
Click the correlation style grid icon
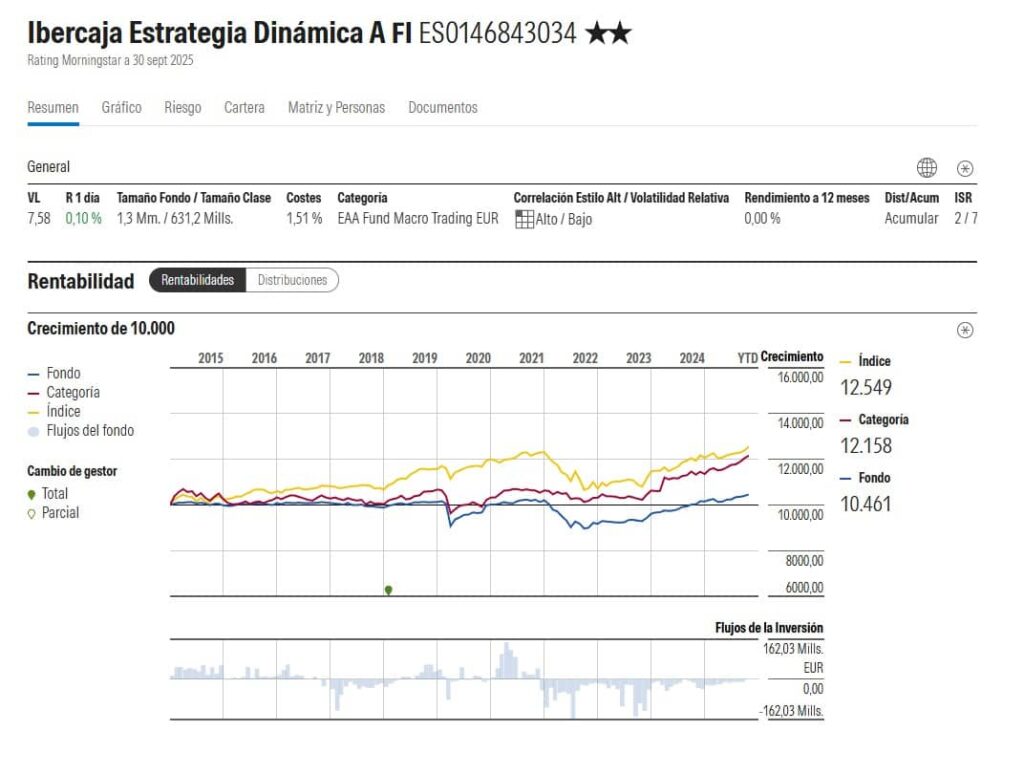click(524, 219)
